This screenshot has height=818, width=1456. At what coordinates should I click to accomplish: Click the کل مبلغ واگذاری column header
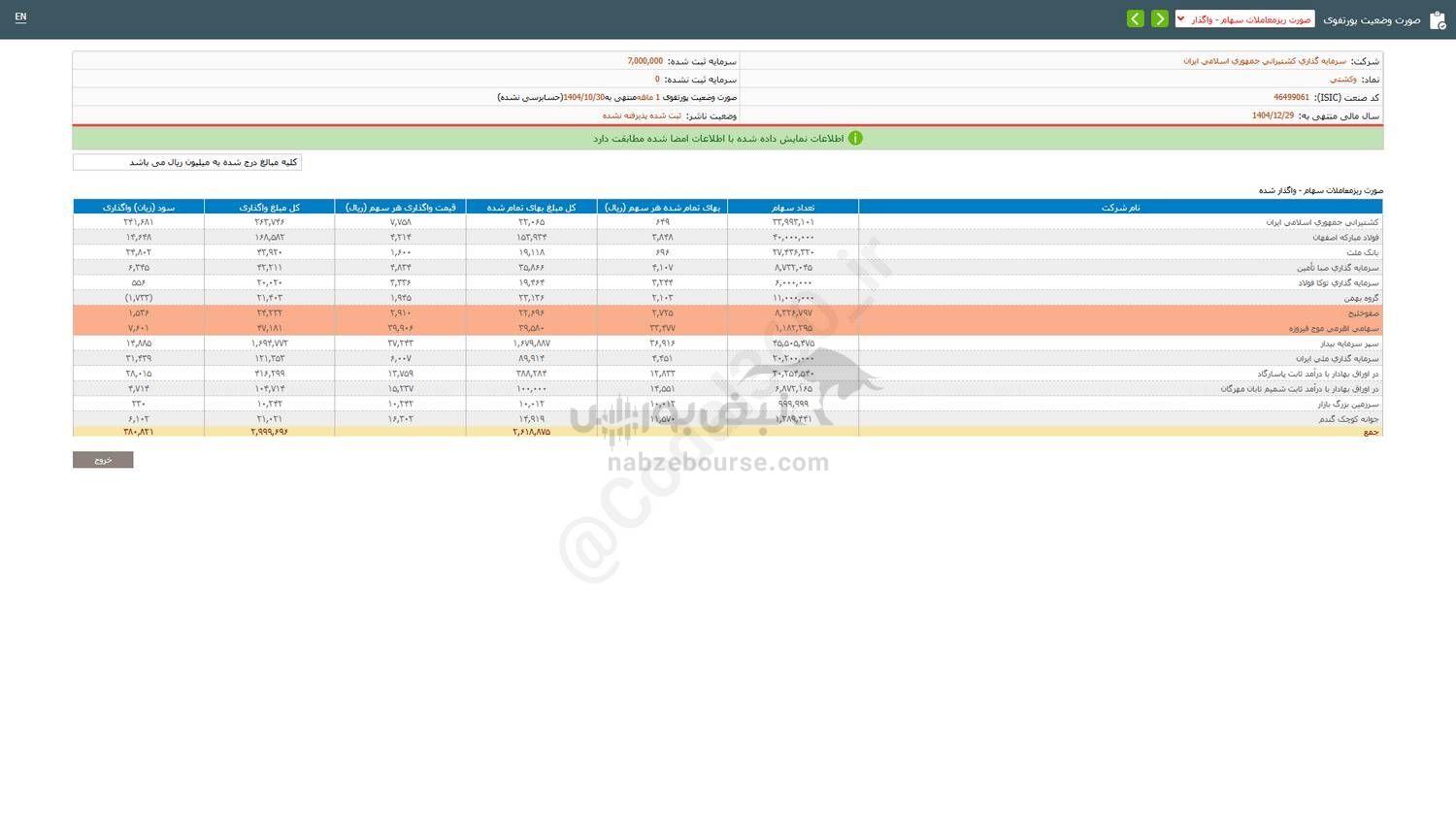[269, 207]
